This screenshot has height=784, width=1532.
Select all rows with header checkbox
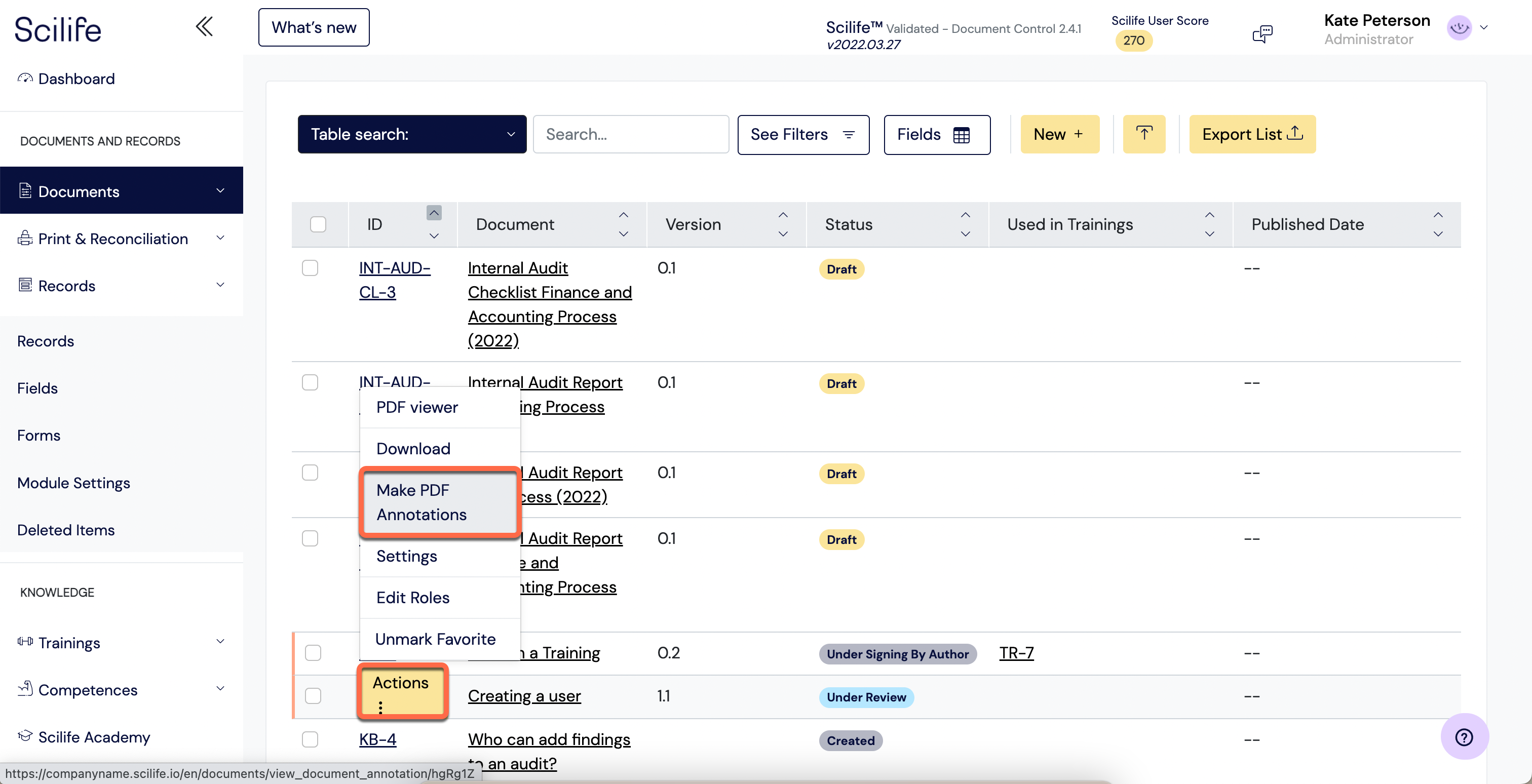[318, 224]
